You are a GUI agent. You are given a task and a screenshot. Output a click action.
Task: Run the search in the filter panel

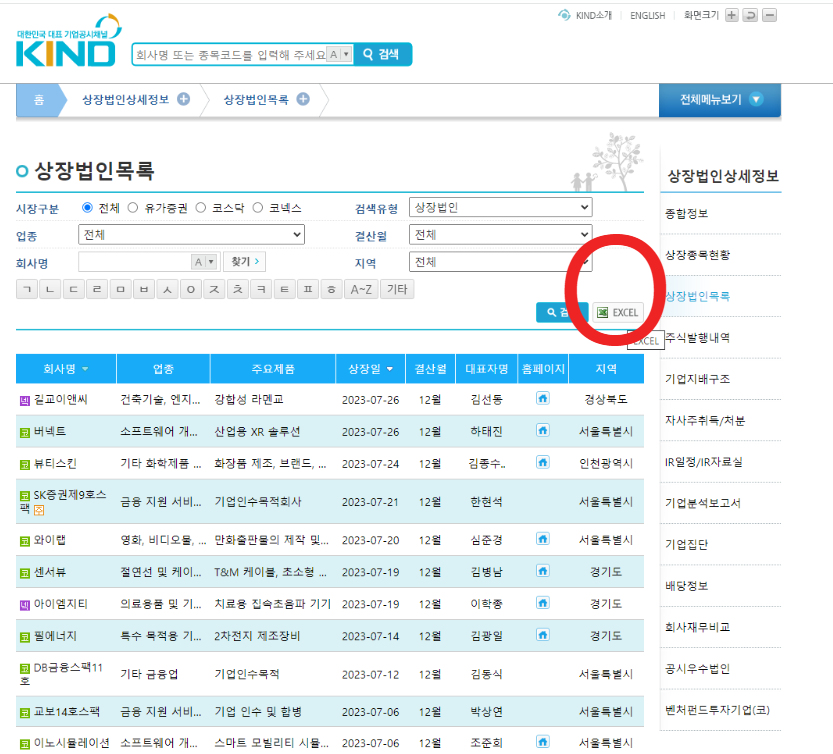pos(562,312)
